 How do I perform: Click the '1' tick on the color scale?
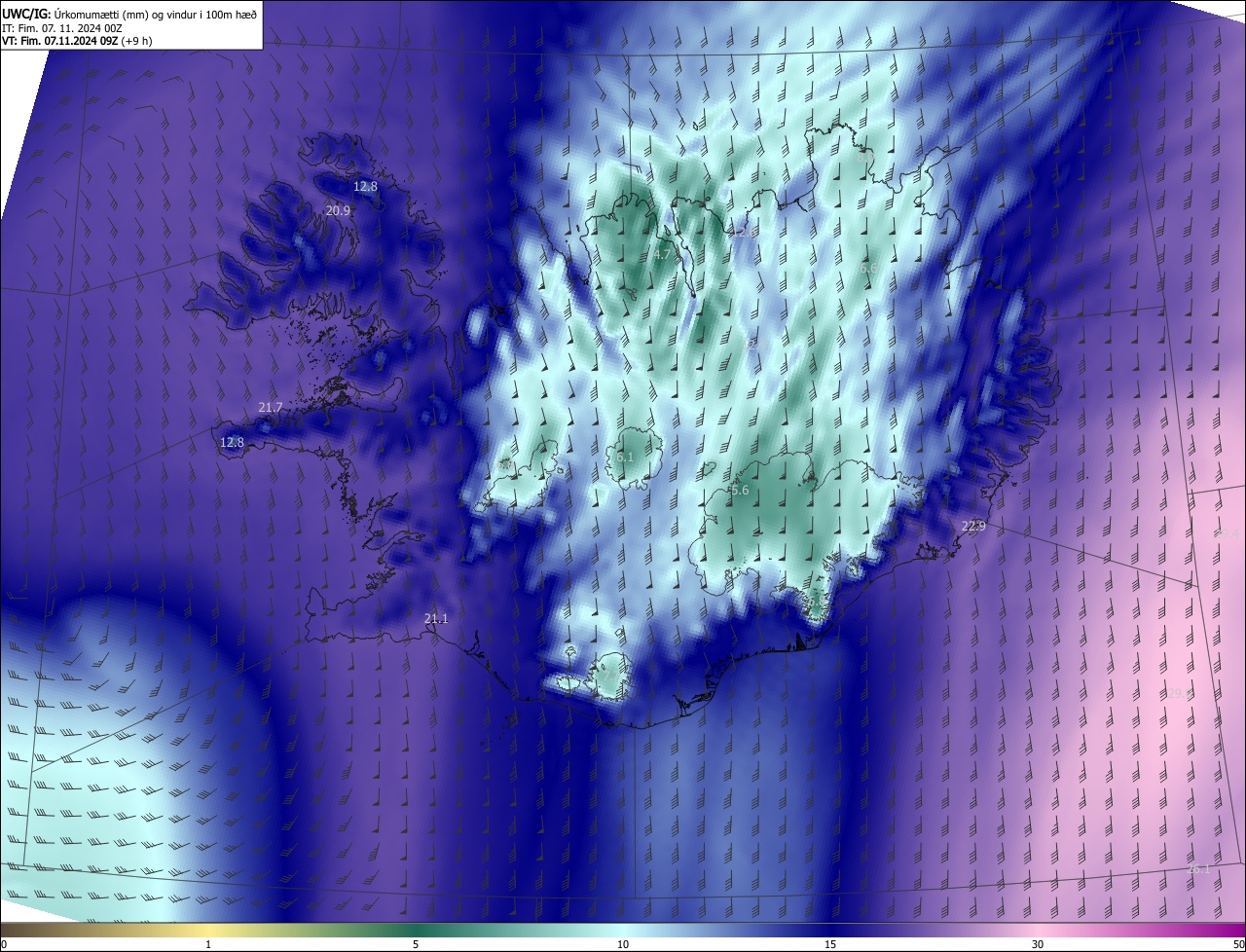208,944
